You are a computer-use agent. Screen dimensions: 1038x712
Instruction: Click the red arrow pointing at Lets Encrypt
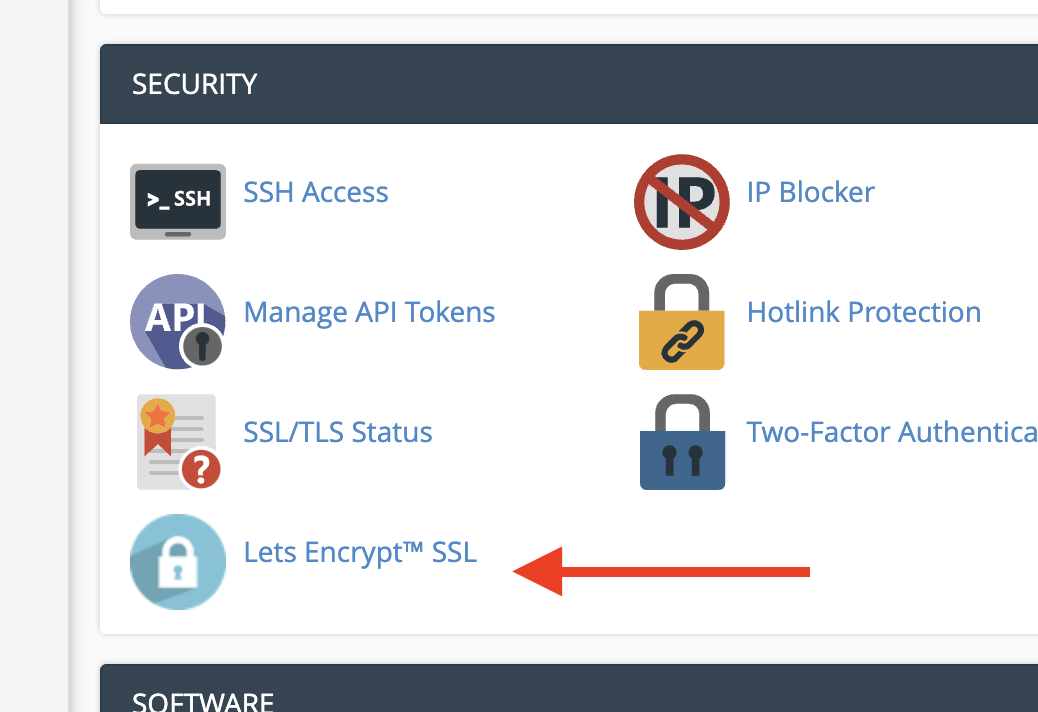[x=661, y=572]
